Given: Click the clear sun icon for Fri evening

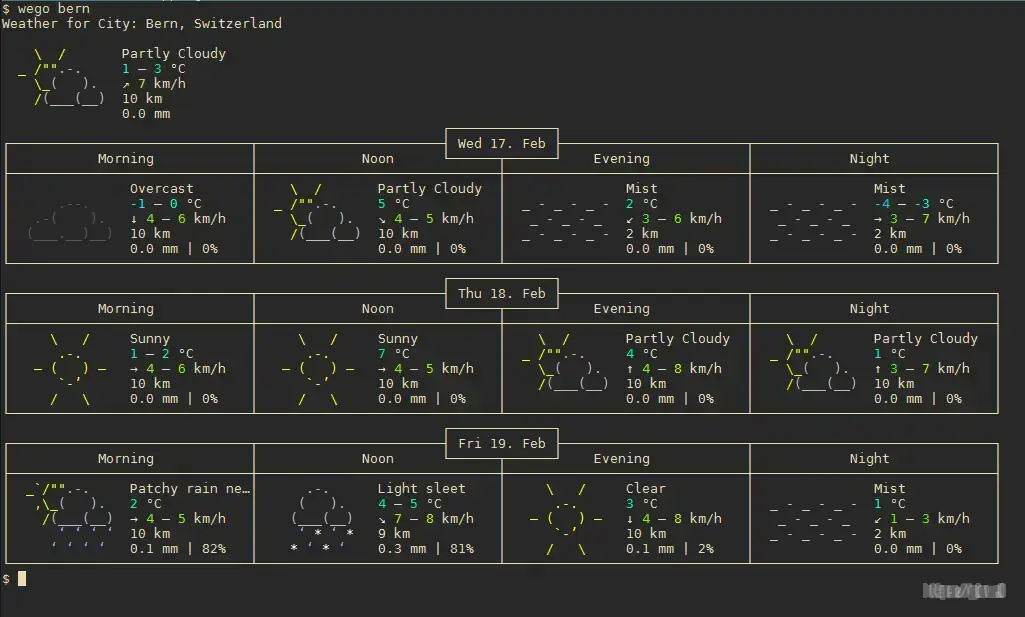Looking at the screenshot, I should coord(565,519).
